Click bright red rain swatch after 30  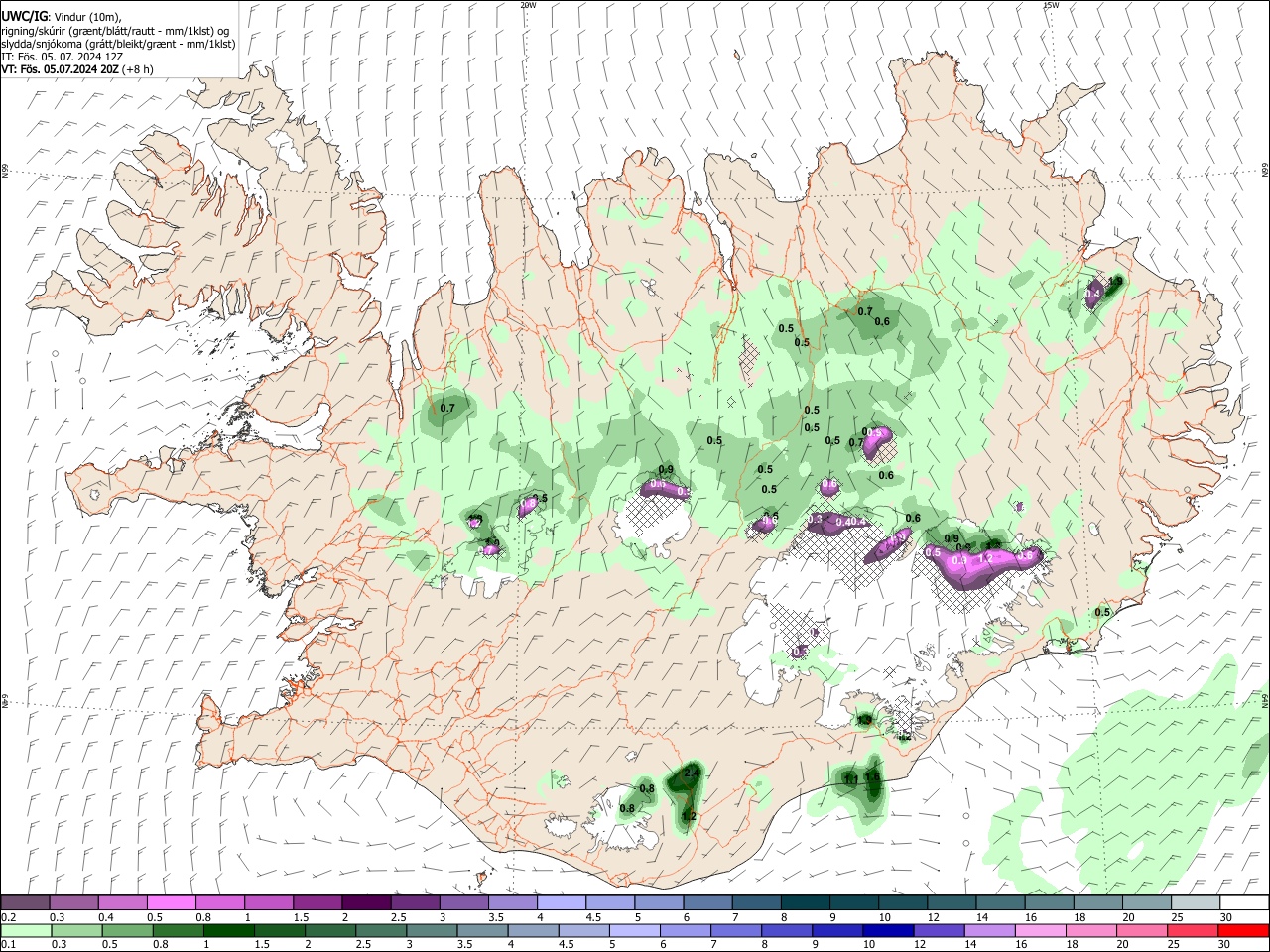point(1244,930)
